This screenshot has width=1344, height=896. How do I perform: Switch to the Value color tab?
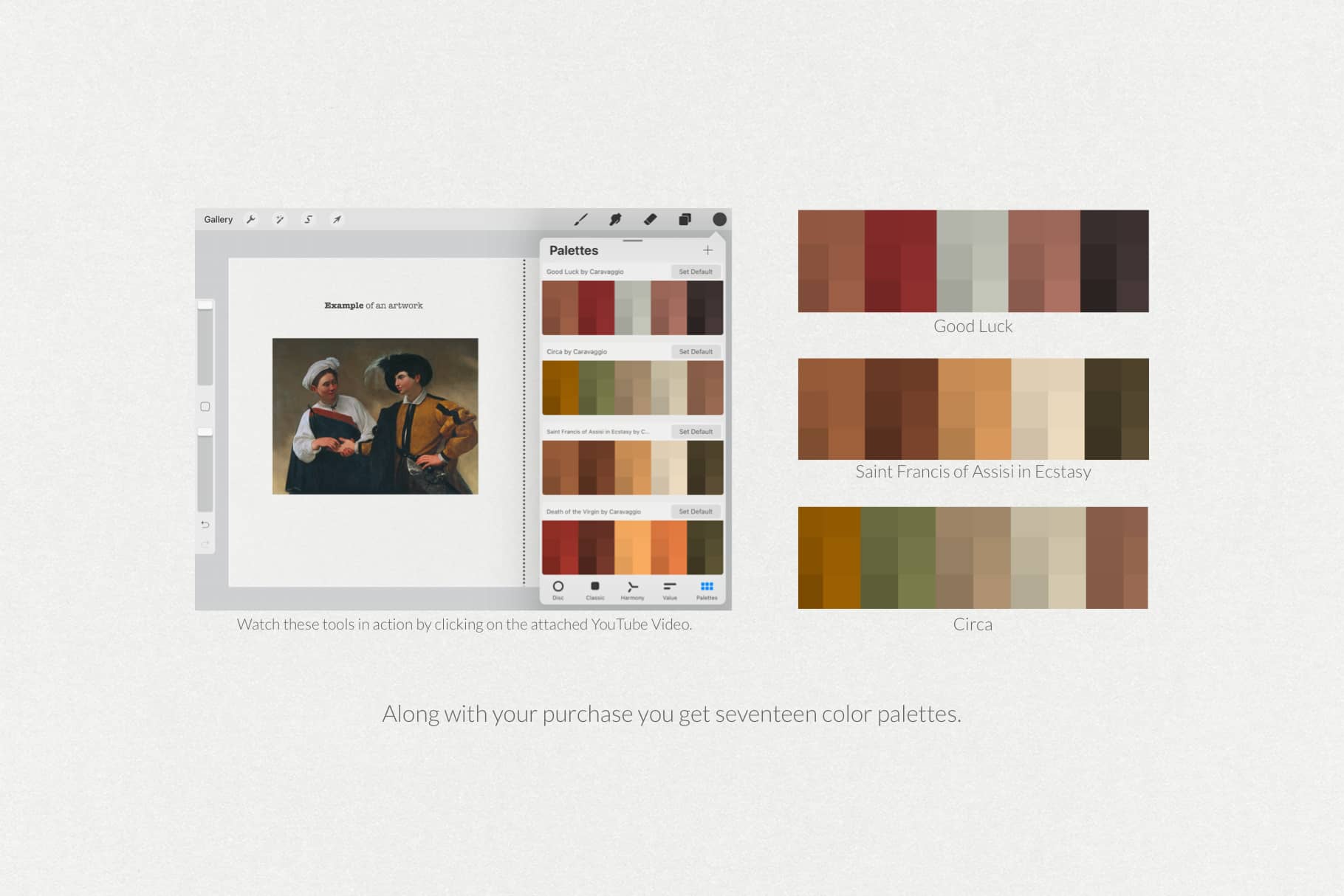pyautogui.click(x=670, y=590)
